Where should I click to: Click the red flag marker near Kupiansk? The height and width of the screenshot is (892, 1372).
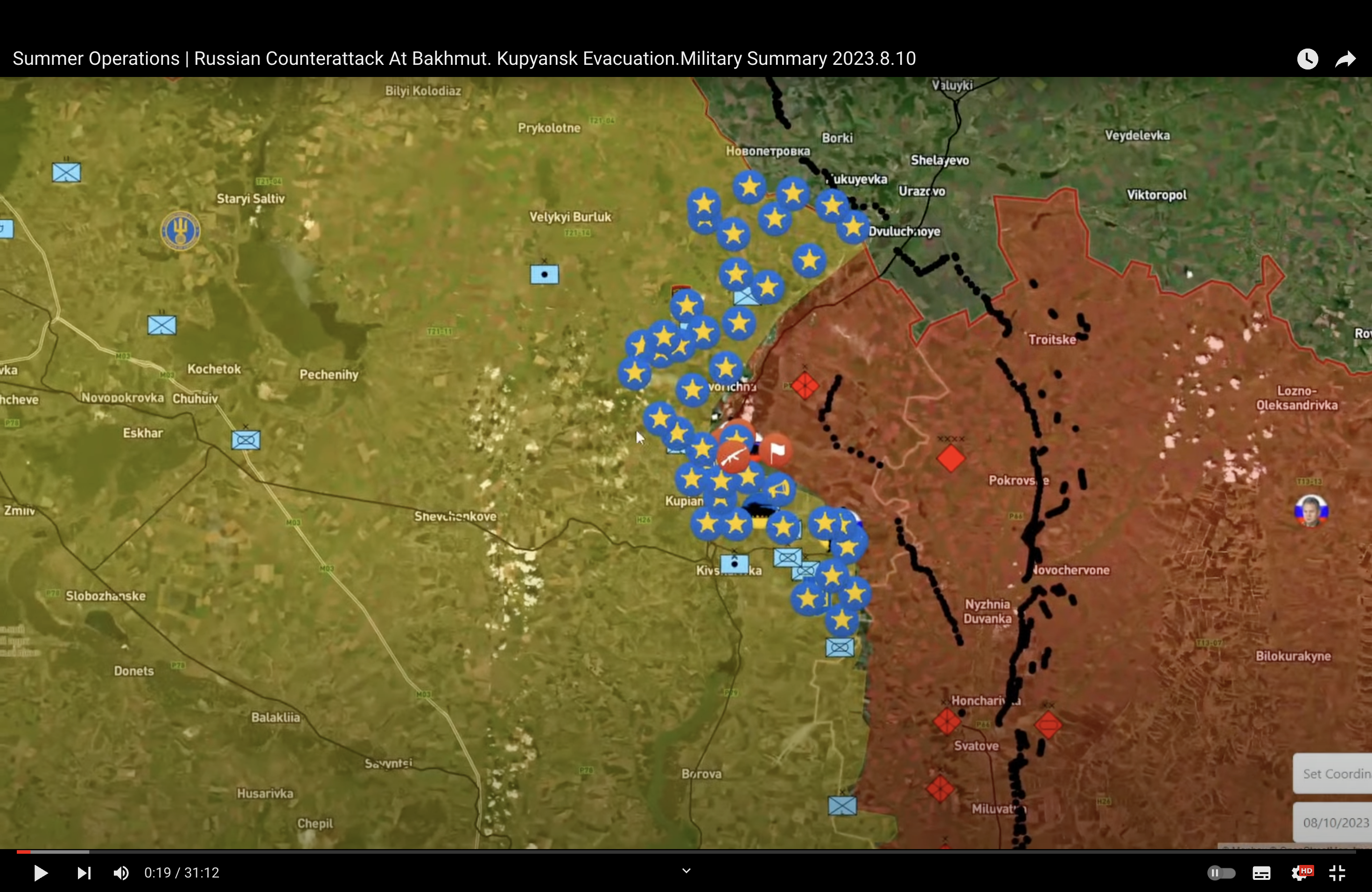(x=777, y=451)
